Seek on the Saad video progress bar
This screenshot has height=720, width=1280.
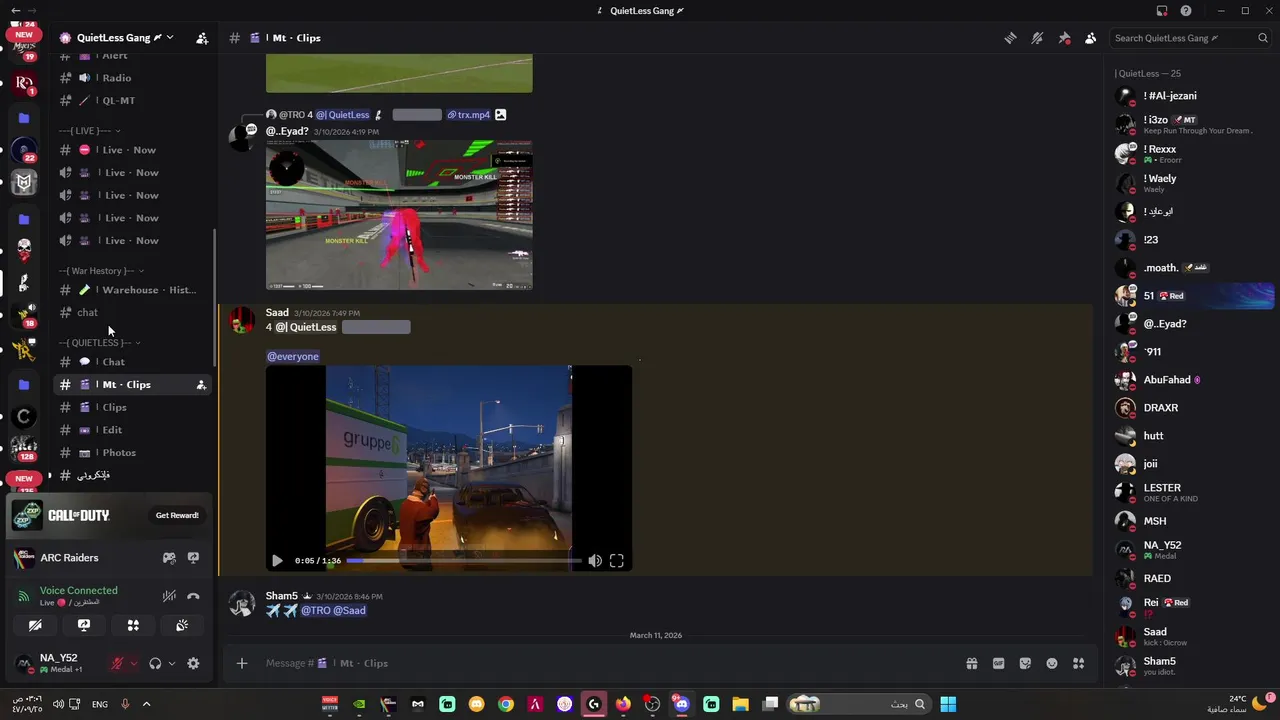pyautogui.click(x=464, y=561)
